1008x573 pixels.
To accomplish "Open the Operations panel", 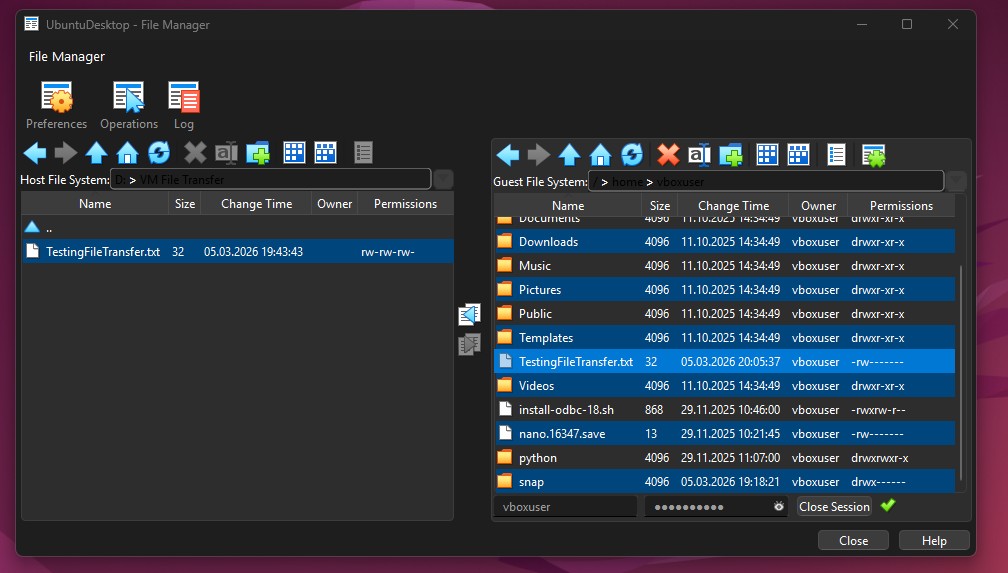I will [x=129, y=105].
